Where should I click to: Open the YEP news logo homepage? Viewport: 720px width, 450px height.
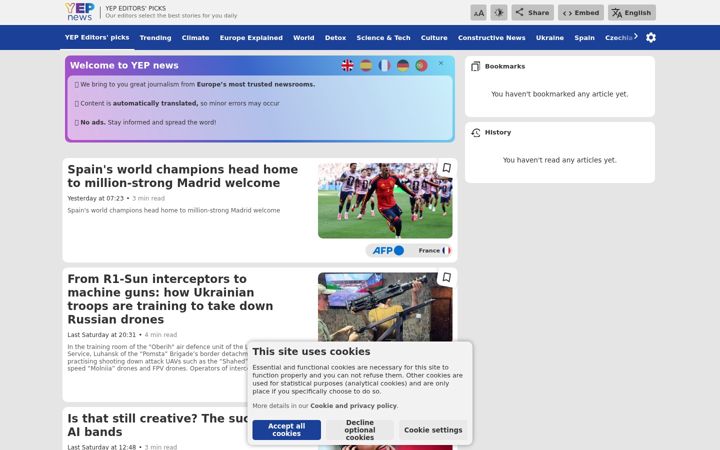[80, 12]
